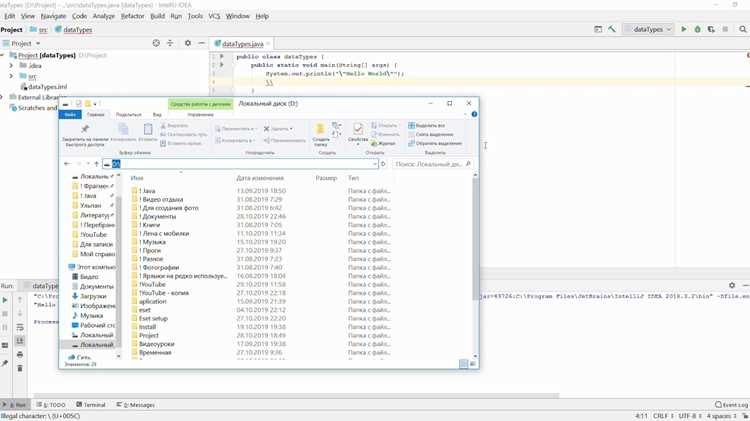The image size is (750, 421).
Task: Open the Refactor menu
Action: pyautogui.click(x=132, y=16)
